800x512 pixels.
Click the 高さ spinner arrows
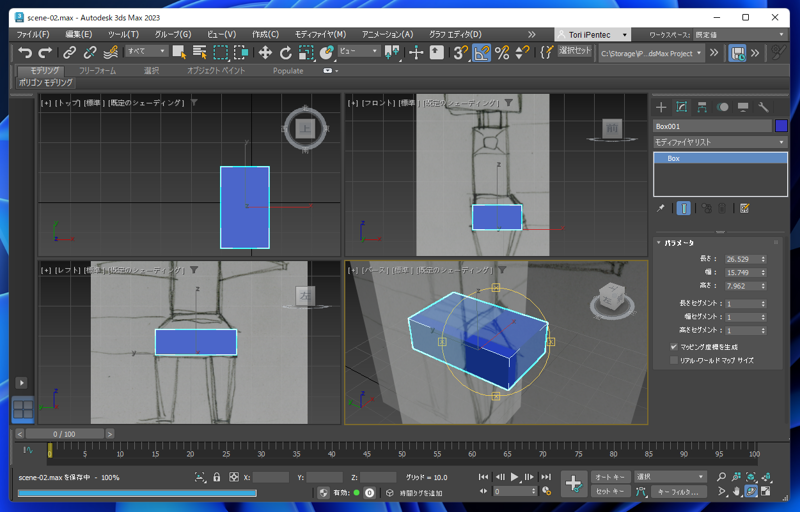(763, 286)
